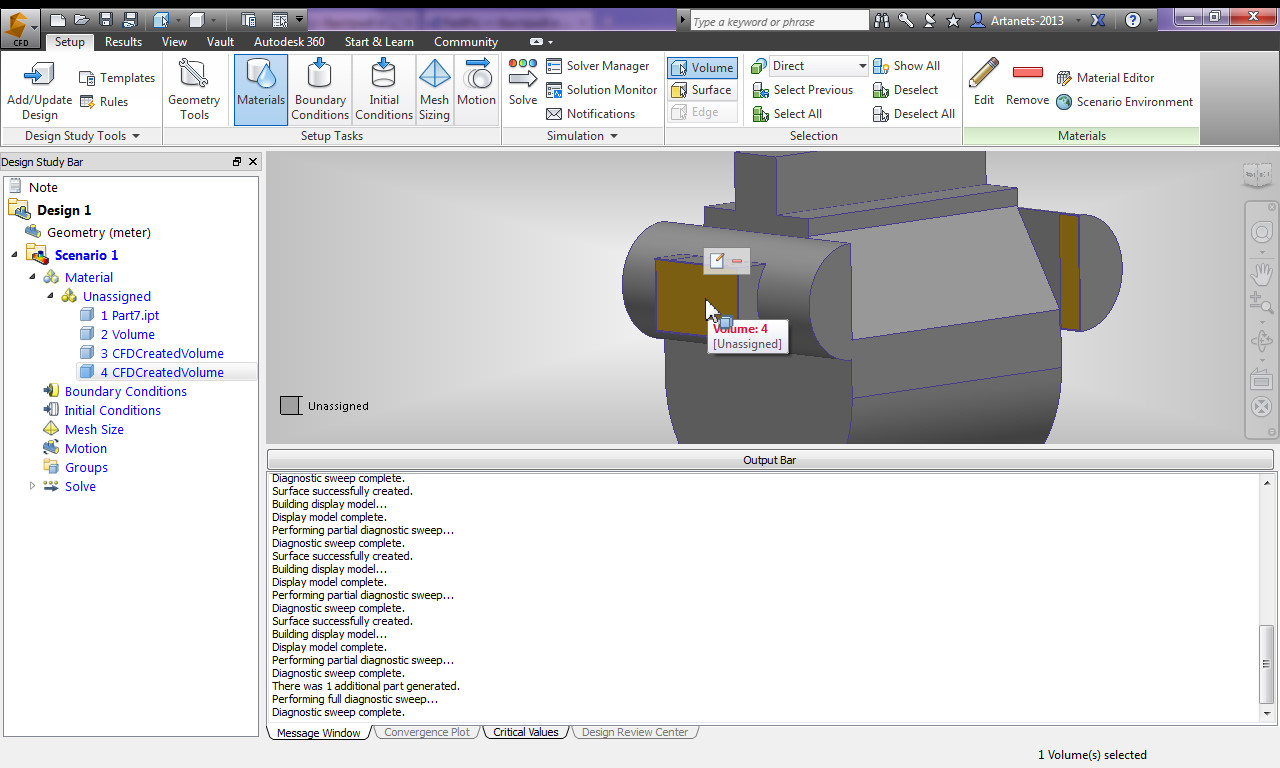This screenshot has width=1280, height=768.
Task: Switch to the Community ribbon tab
Action: coord(465,42)
